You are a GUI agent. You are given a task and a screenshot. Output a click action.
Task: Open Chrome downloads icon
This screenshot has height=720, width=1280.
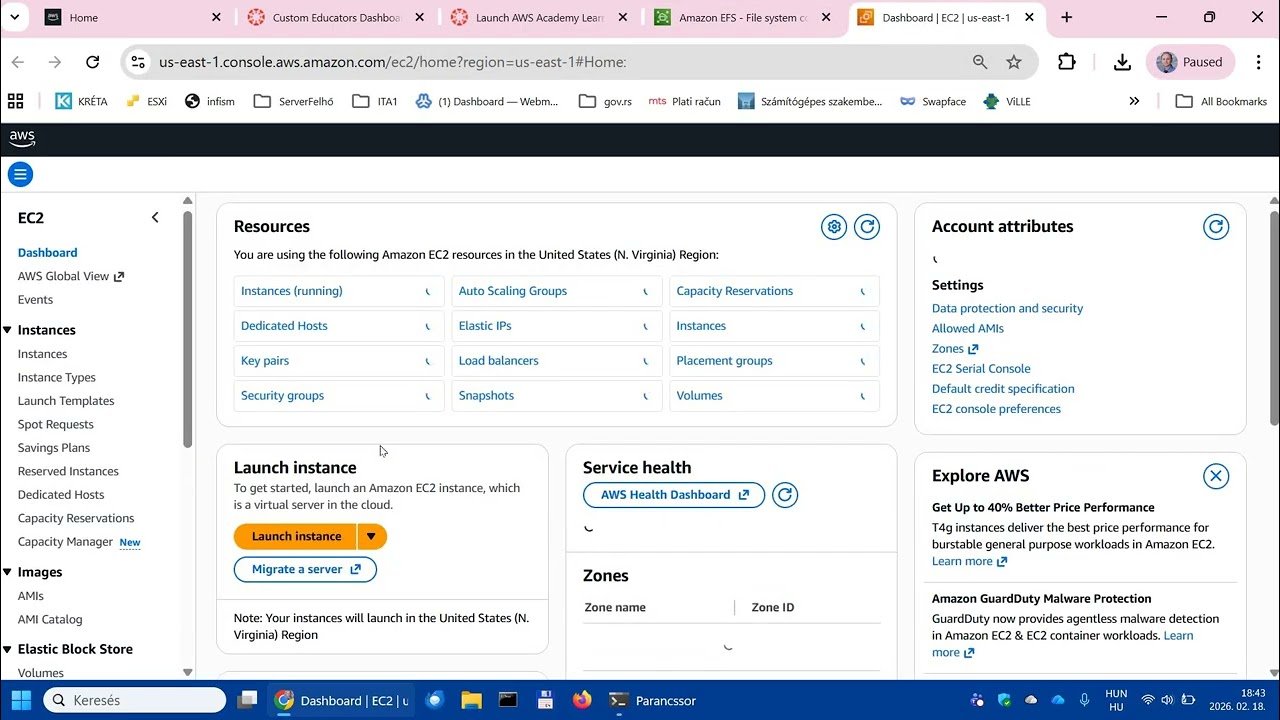[x=1122, y=62]
